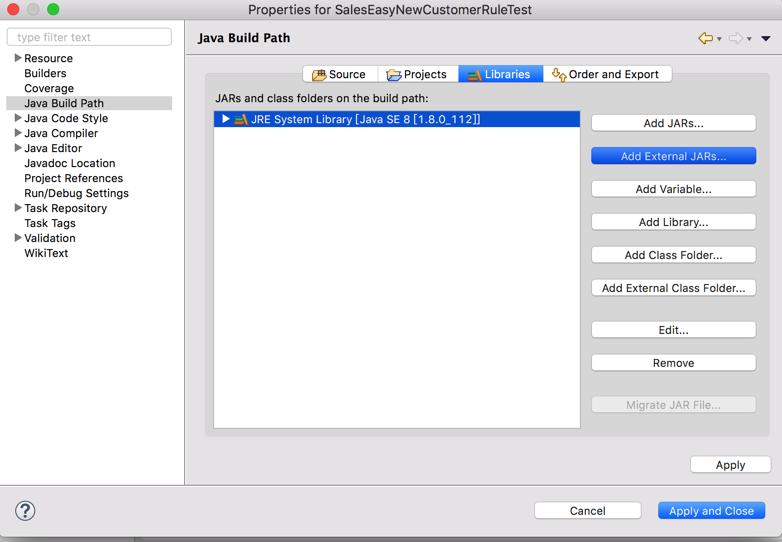Click the Add Variable... button
The width and height of the screenshot is (782, 542).
[x=673, y=189]
